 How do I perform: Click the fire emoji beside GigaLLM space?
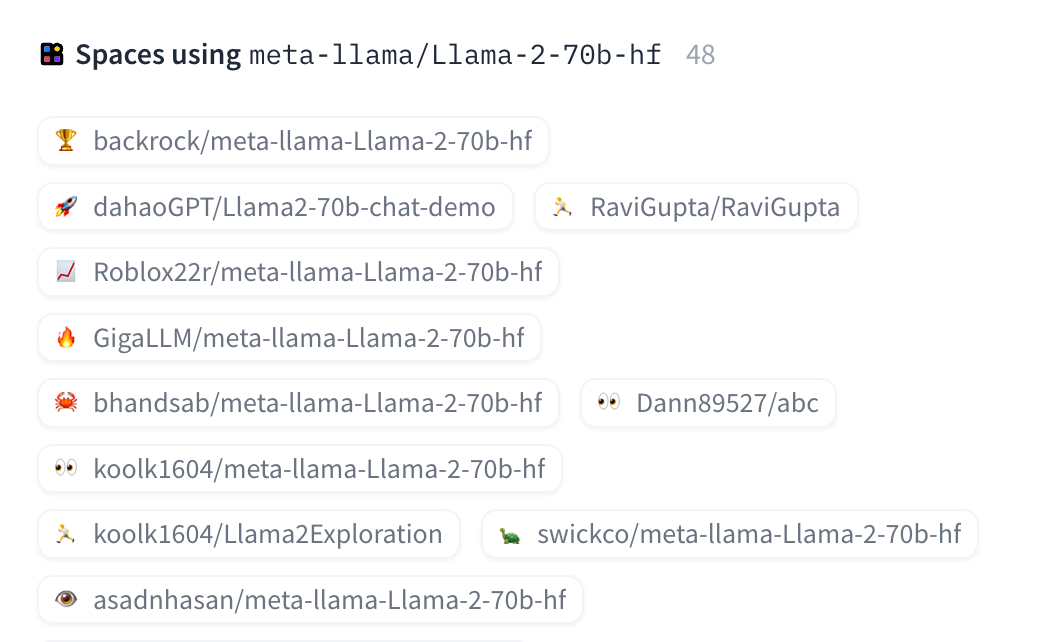click(x=66, y=338)
